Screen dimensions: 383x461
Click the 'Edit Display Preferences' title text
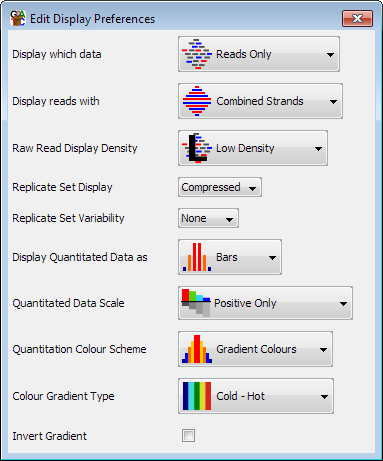[92, 19]
